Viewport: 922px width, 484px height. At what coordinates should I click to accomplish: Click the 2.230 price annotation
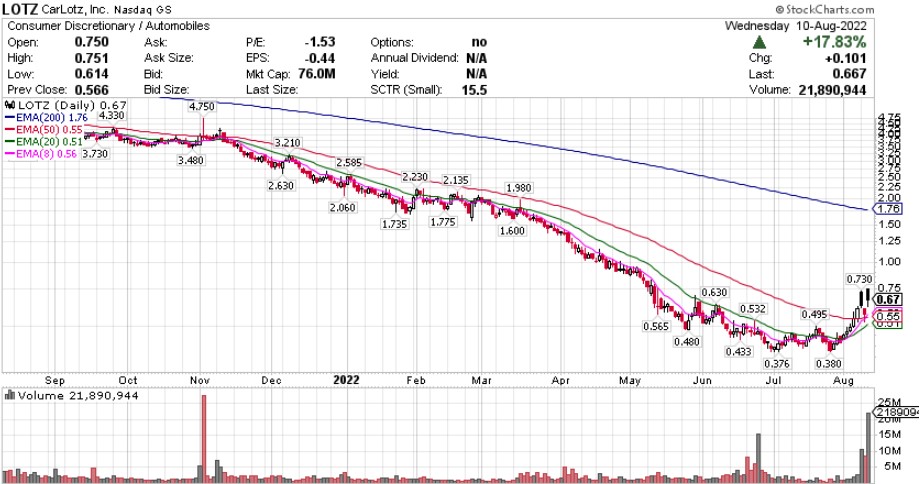coord(415,176)
